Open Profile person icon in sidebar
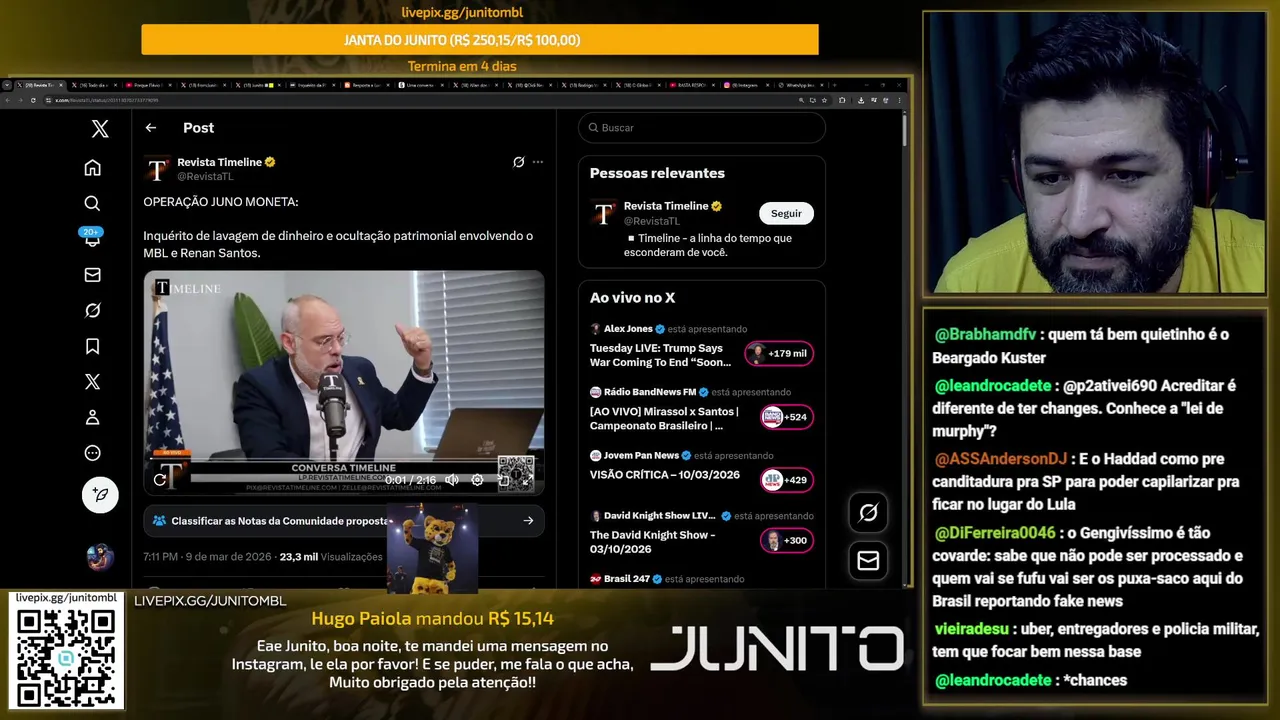The height and width of the screenshot is (720, 1280). (92, 417)
